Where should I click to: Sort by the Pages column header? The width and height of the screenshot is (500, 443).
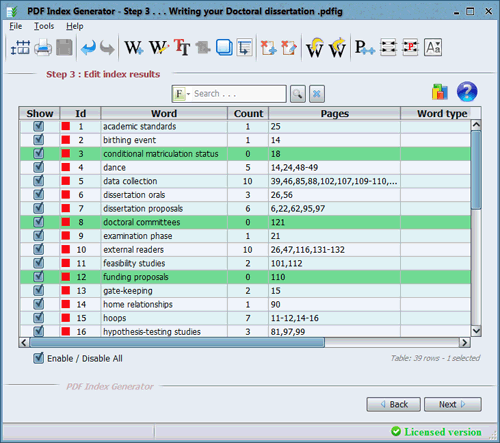point(335,113)
